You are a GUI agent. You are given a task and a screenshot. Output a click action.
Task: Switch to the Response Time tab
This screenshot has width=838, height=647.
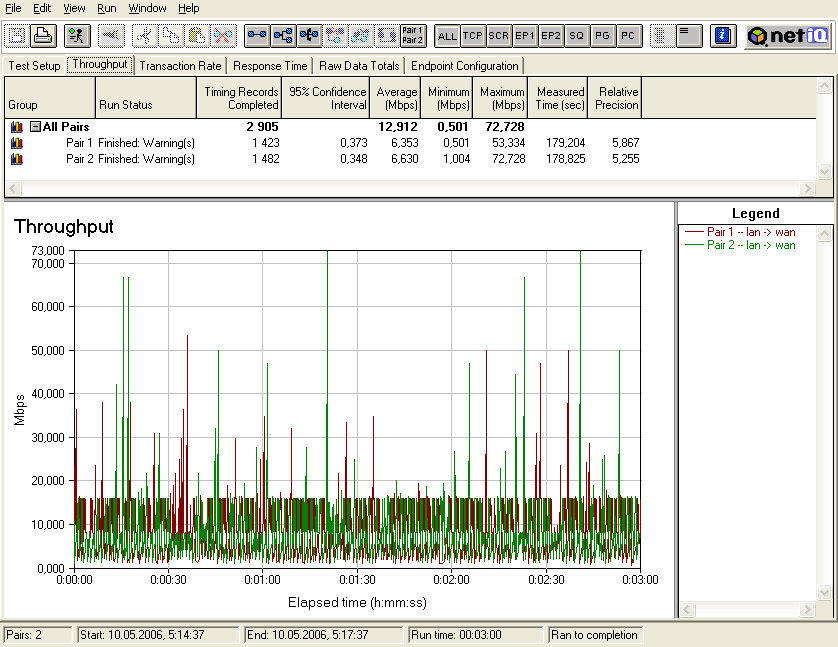pos(270,66)
